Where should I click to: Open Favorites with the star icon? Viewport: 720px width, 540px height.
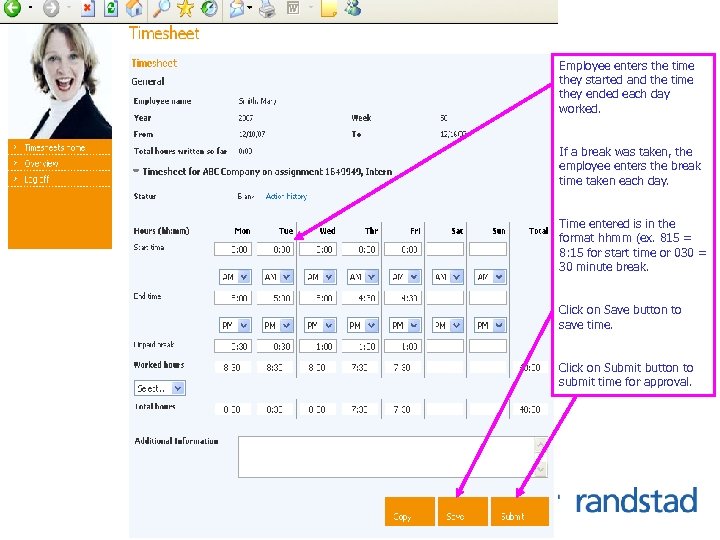186,8
